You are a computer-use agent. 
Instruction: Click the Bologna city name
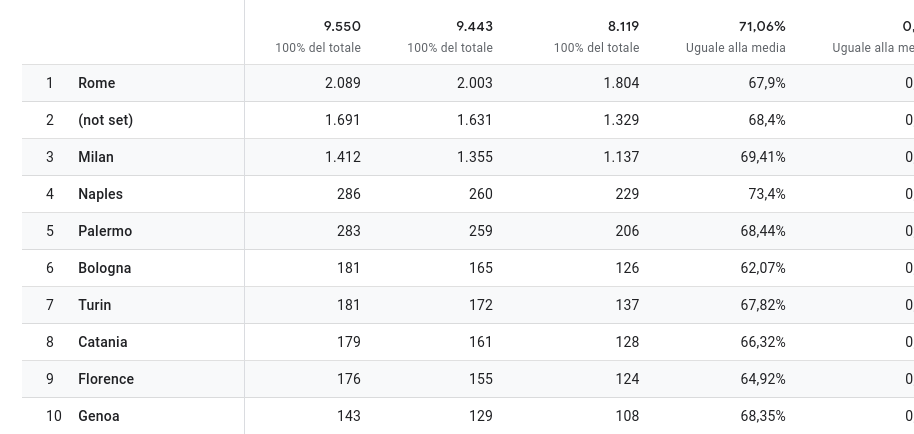pos(104,268)
